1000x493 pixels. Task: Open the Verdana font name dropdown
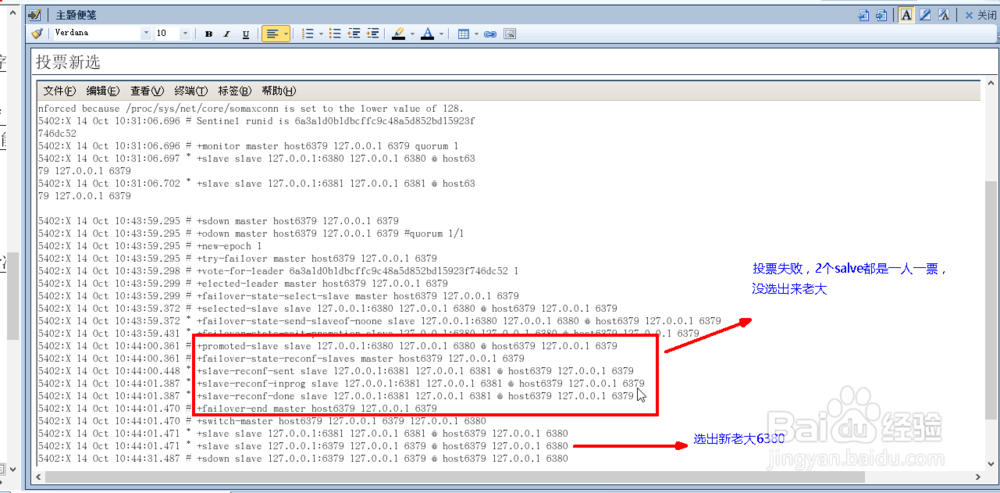(x=146, y=33)
